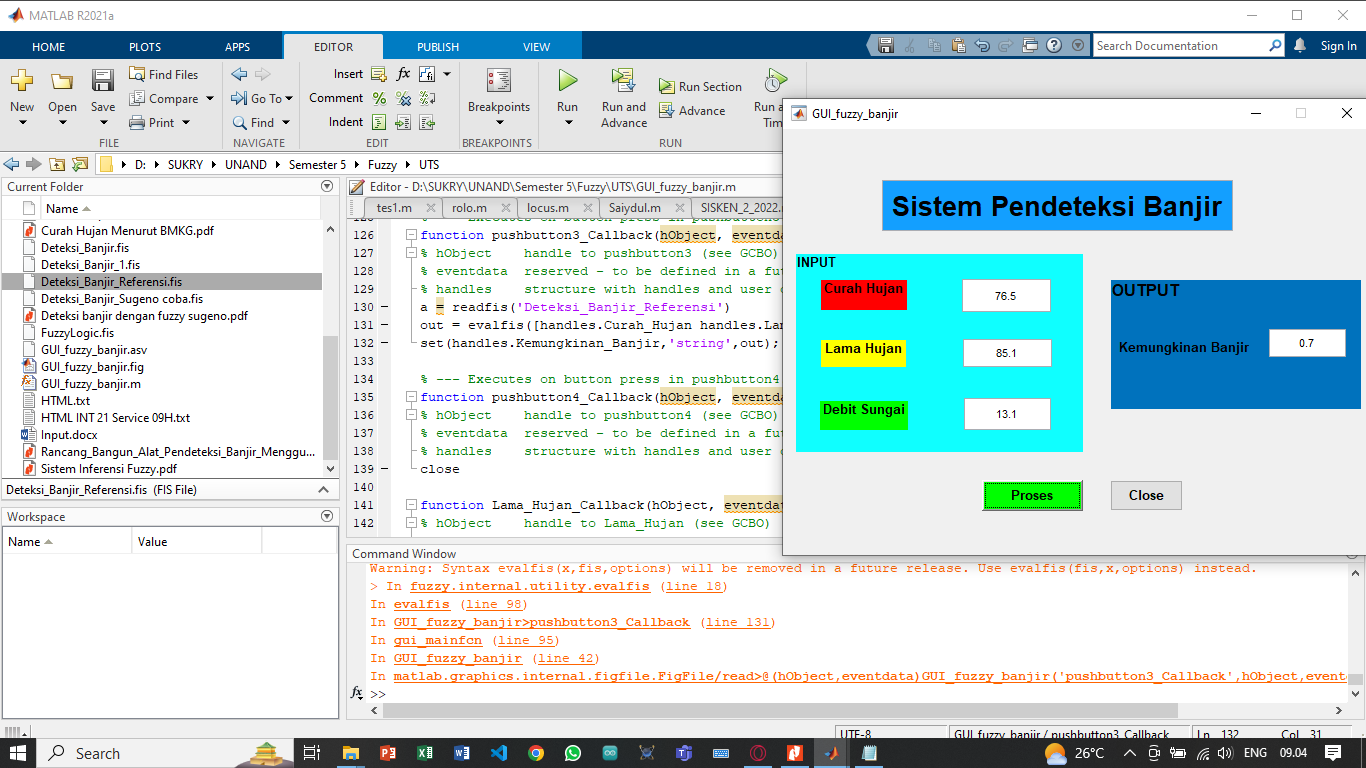
Task: Open the Run dropdown arrow
Action: pyautogui.click(x=568, y=123)
